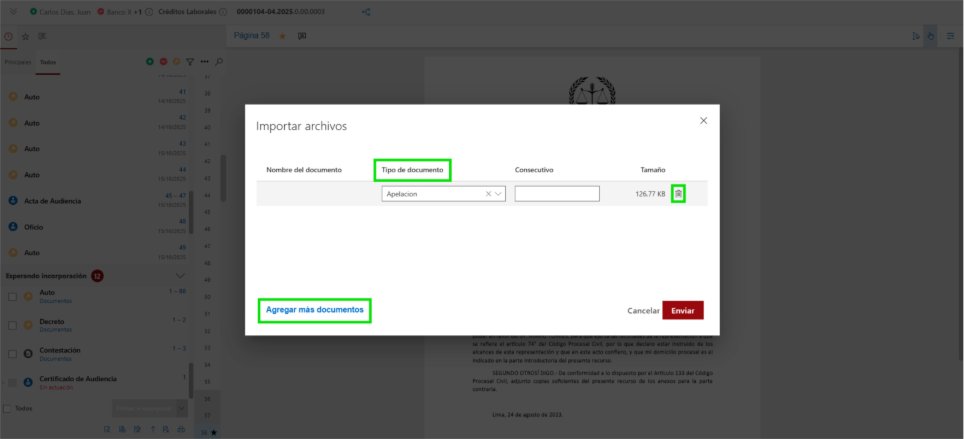This screenshot has width=964, height=439.
Task: Delete the uploaded file with trash icon
Action: point(678,194)
